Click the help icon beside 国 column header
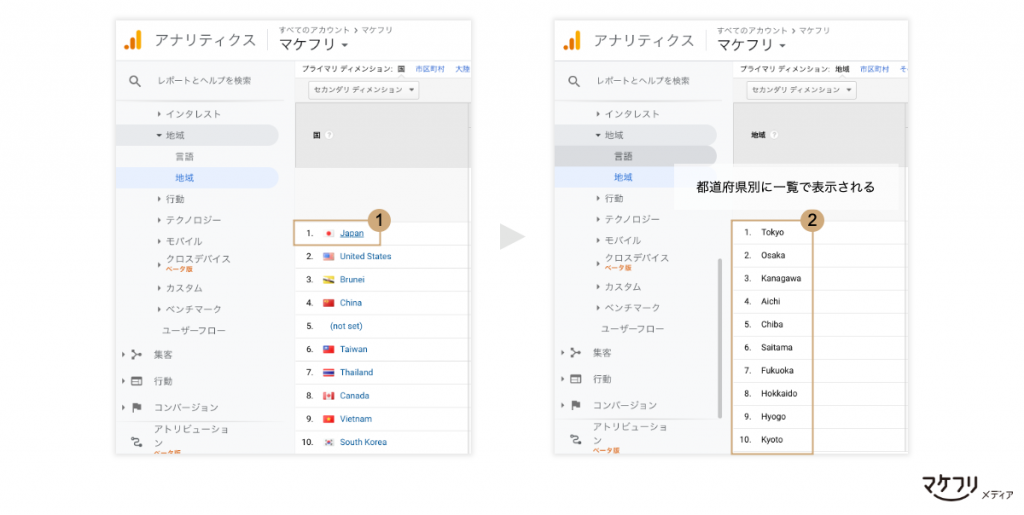The width and height of the screenshot is (1024, 515). [328, 135]
